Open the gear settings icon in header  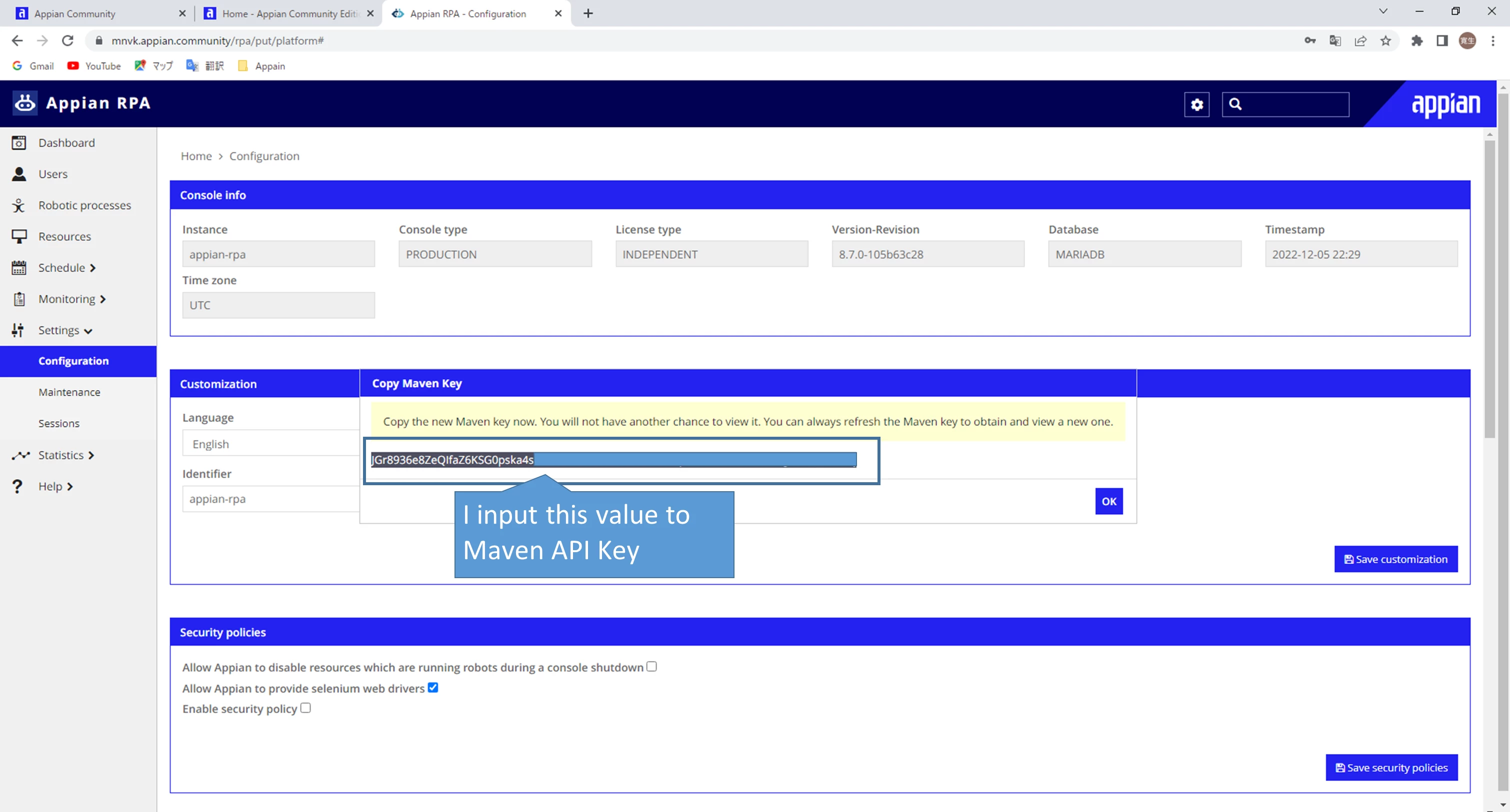tap(1196, 104)
